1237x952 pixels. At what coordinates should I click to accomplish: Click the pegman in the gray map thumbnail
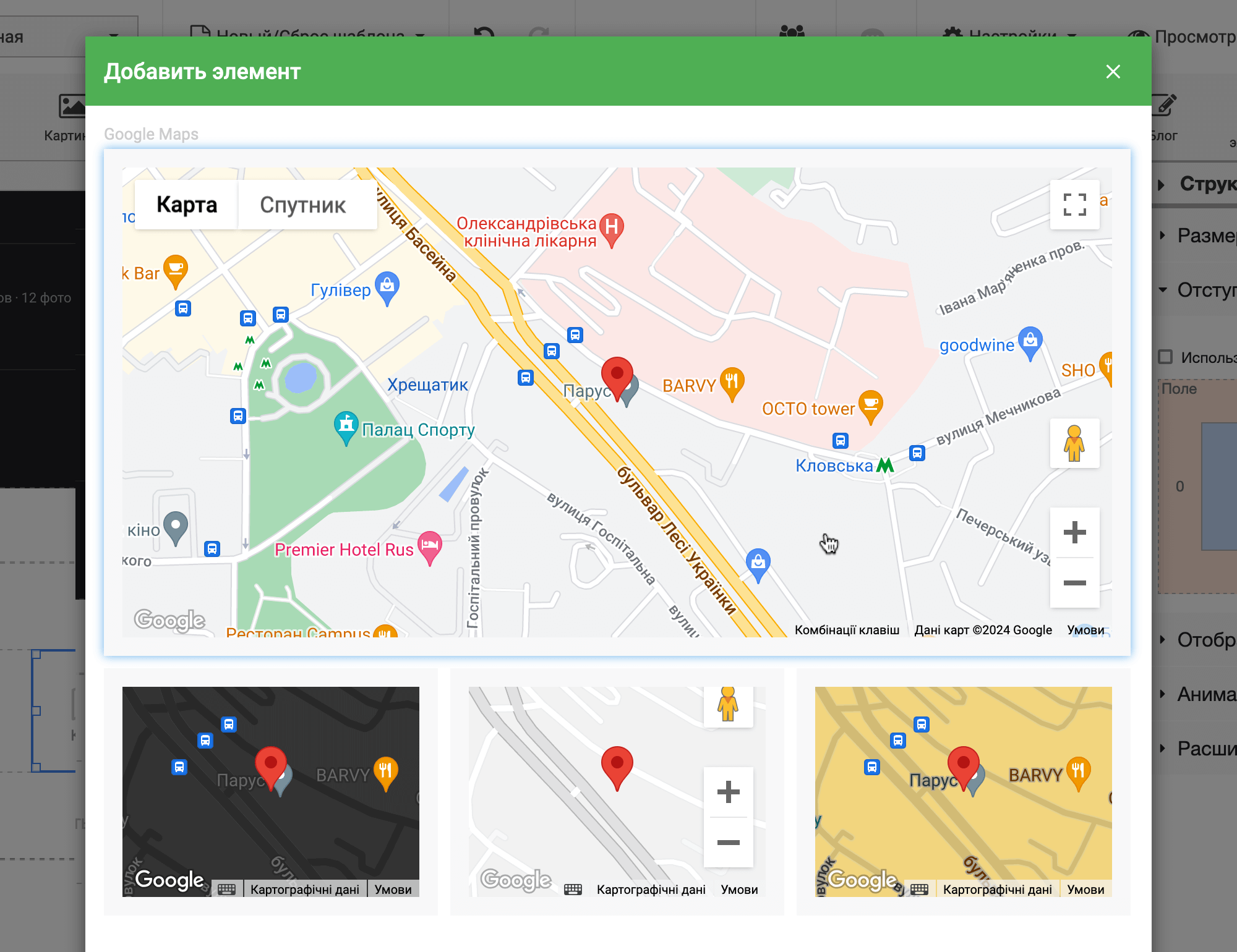click(728, 704)
